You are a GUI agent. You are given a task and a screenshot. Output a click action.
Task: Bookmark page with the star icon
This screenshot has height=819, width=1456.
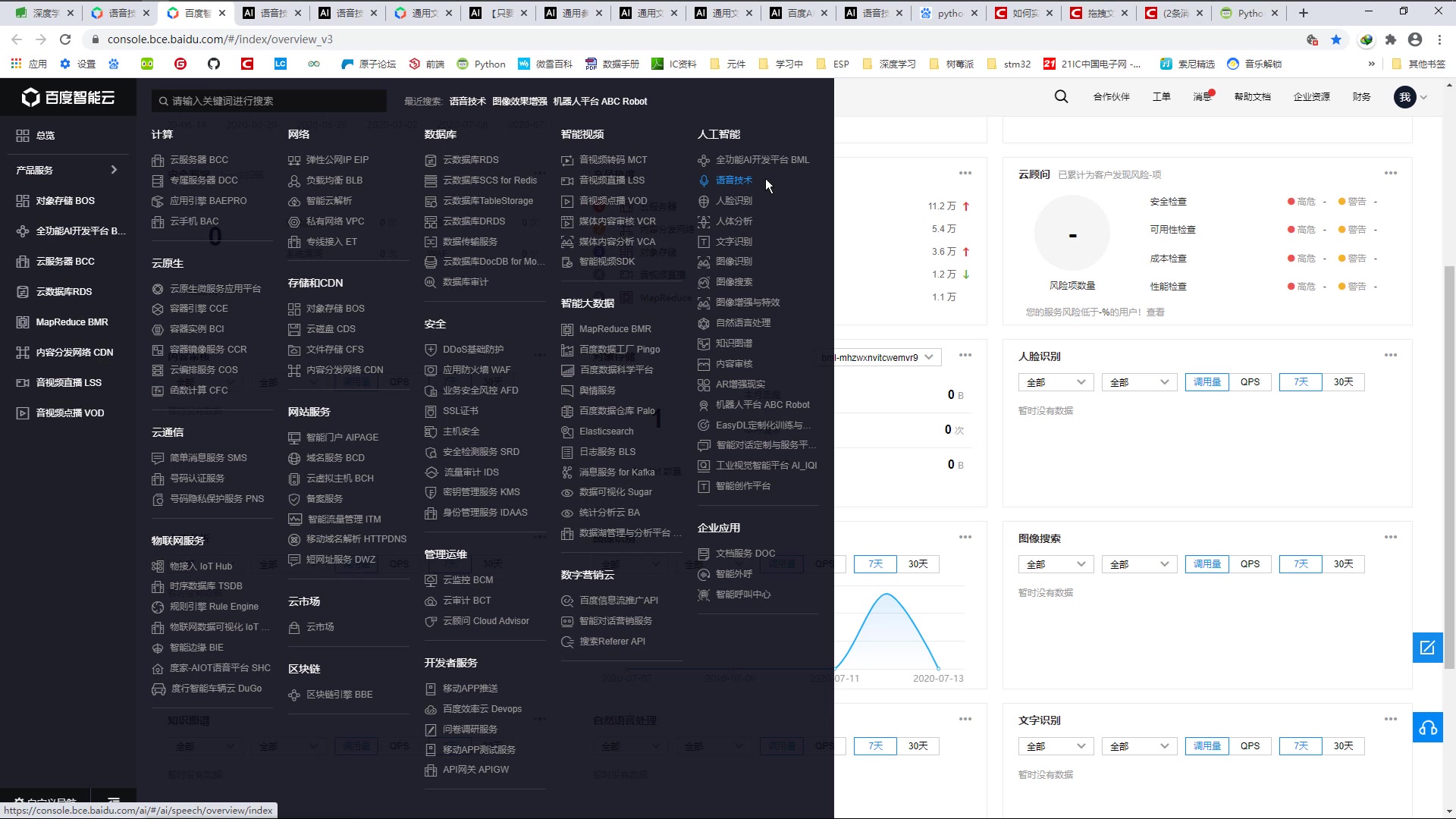tap(1336, 39)
